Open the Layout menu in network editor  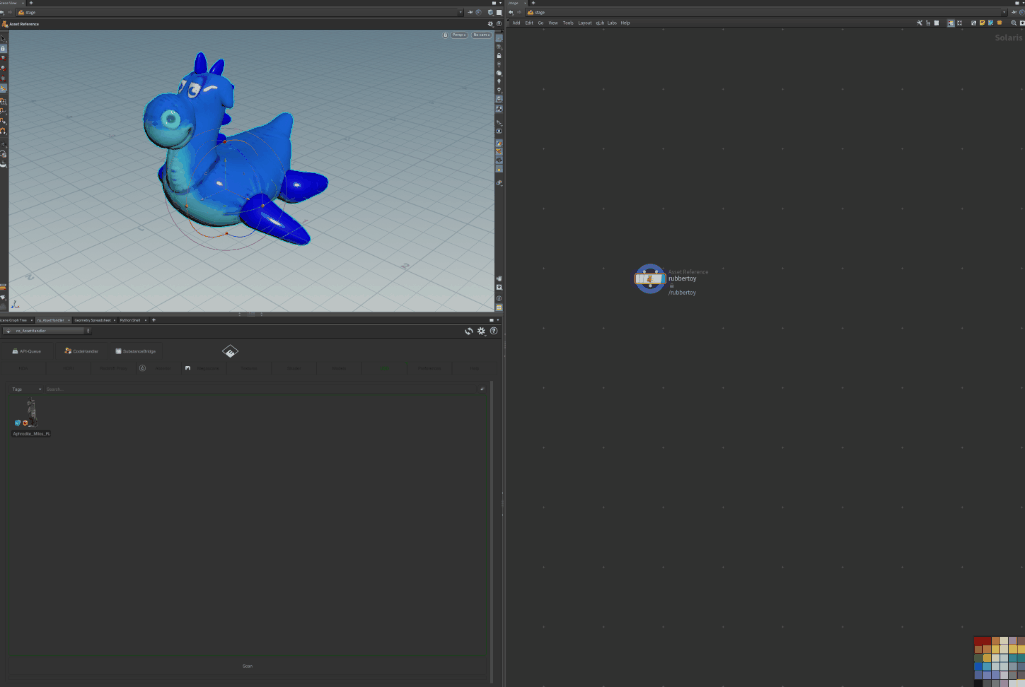point(584,22)
